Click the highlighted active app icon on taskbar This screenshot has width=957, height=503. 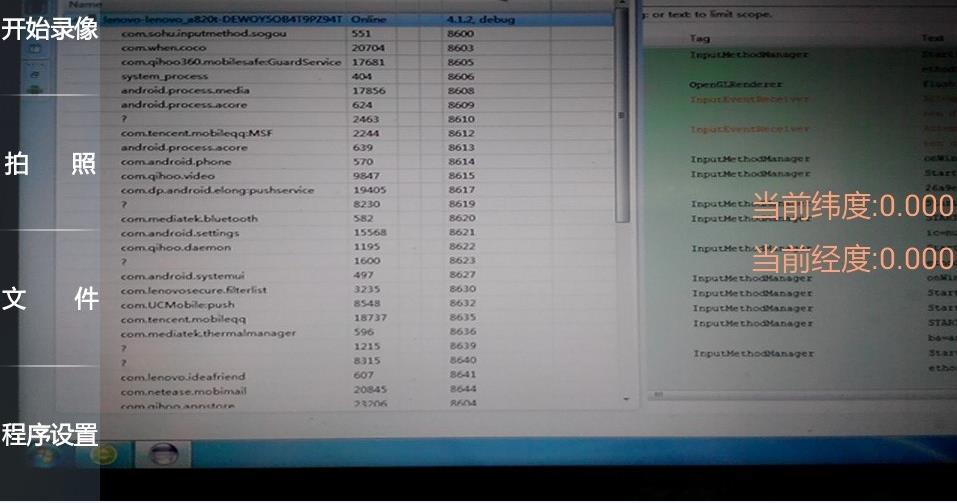pyautogui.click(x=164, y=455)
